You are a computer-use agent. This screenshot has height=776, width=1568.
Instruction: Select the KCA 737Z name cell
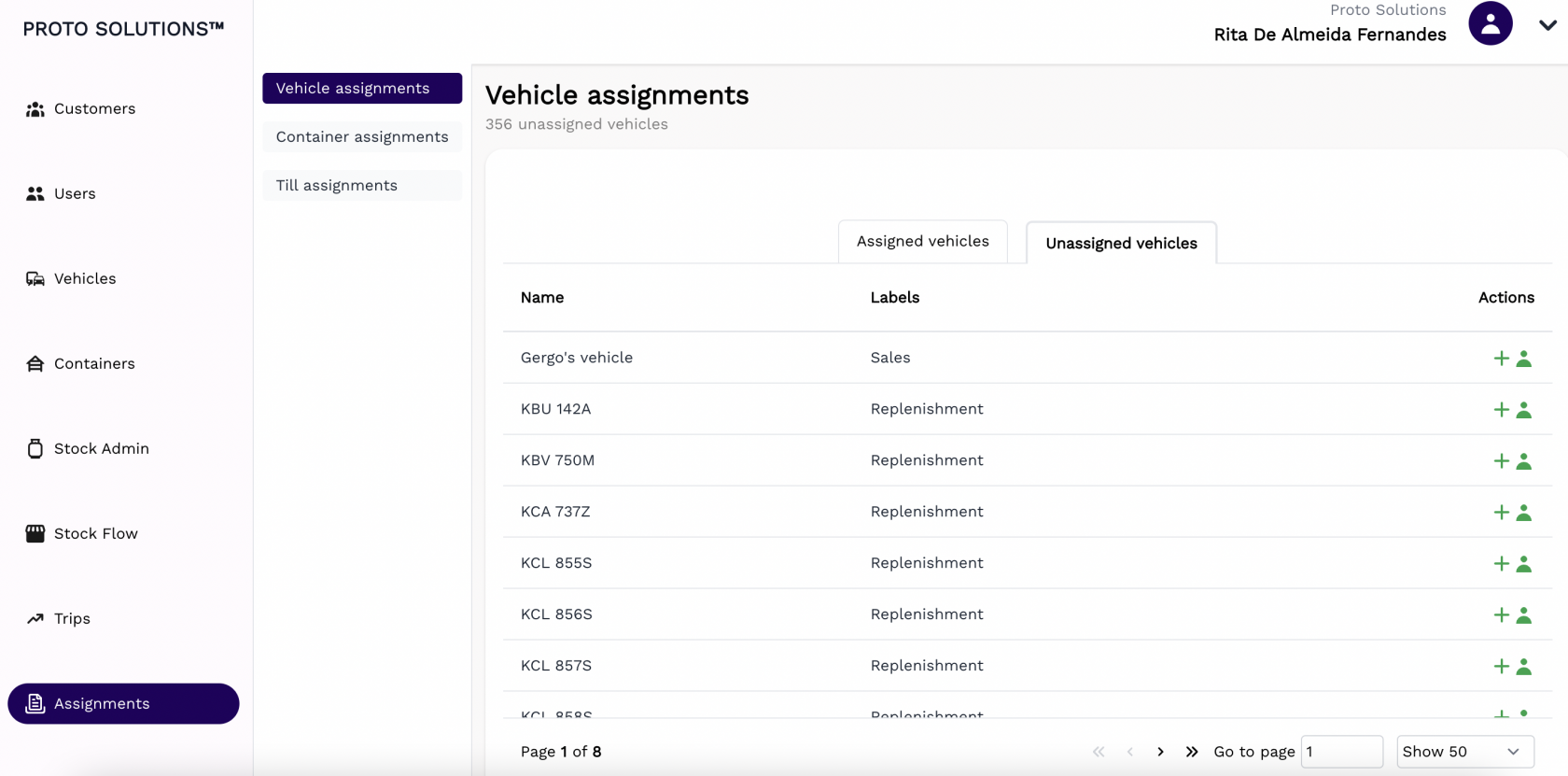pyautogui.click(x=555, y=512)
